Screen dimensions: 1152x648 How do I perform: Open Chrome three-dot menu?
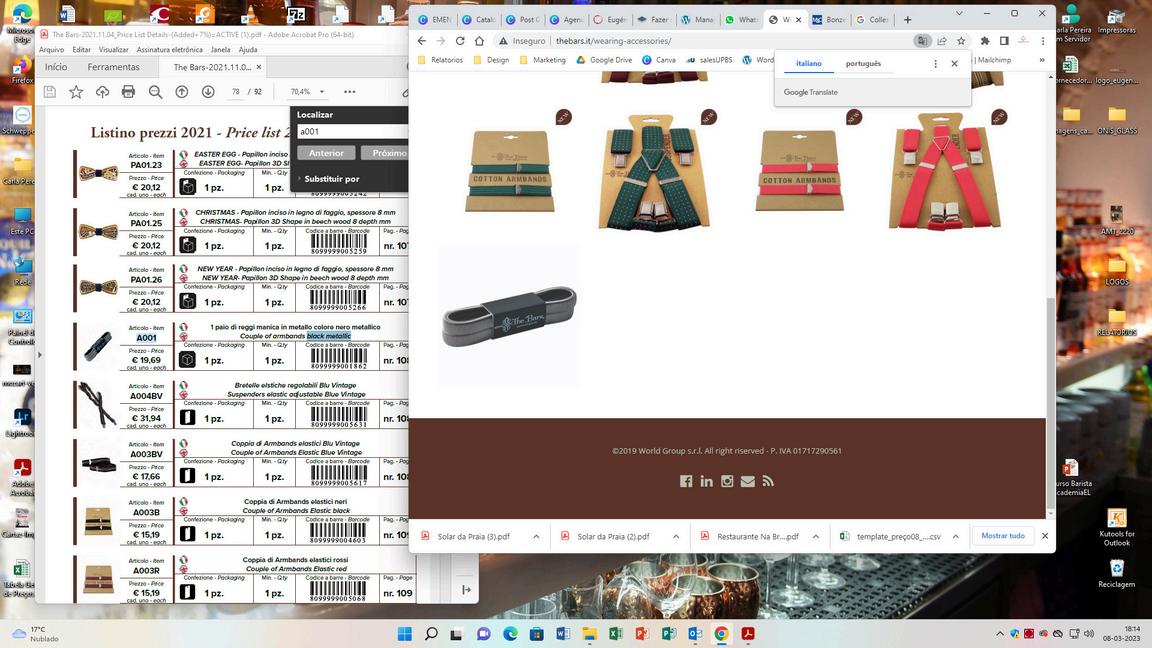(1043, 41)
